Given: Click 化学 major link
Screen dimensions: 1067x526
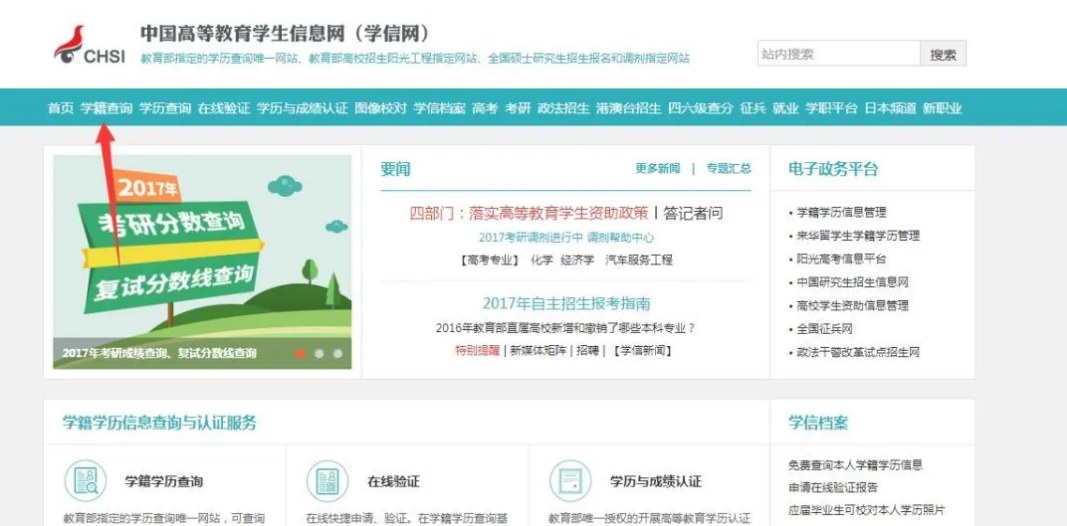Looking at the screenshot, I should click(x=541, y=260).
